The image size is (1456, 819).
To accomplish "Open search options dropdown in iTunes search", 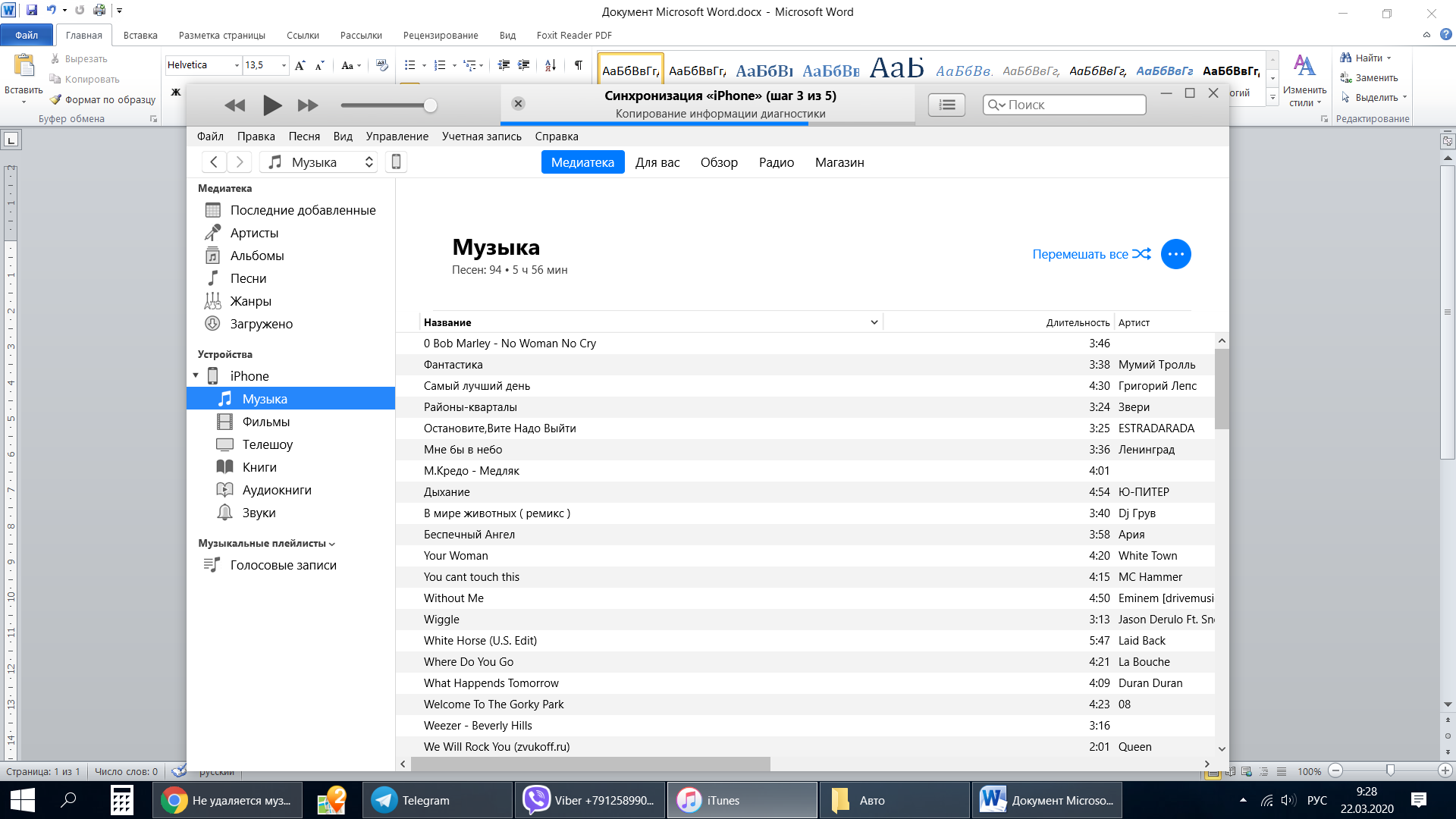I will coord(996,105).
